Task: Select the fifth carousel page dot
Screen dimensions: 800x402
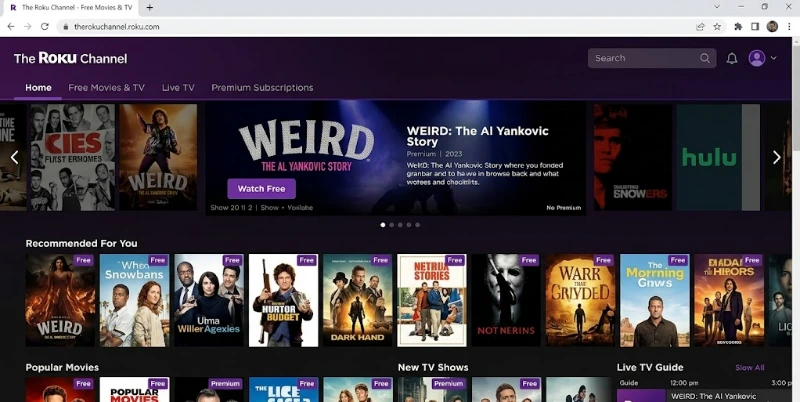Action: pos(417,224)
